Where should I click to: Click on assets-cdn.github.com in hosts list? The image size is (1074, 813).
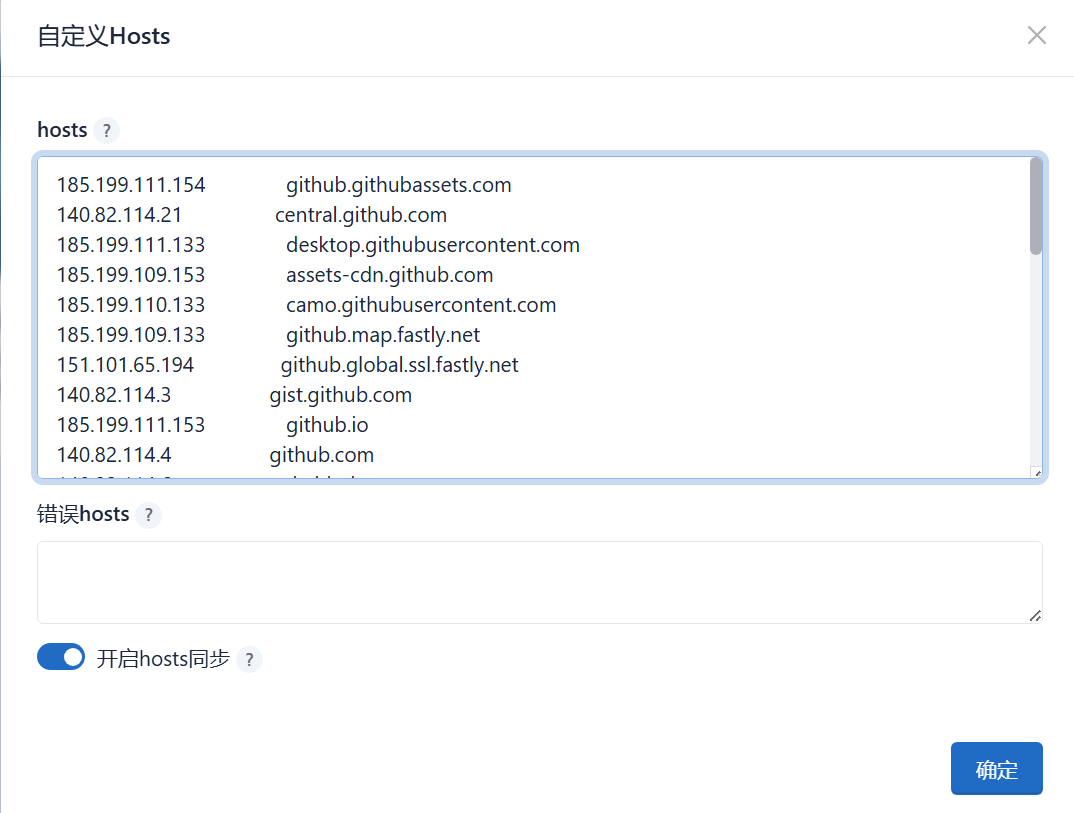click(x=389, y=275)
